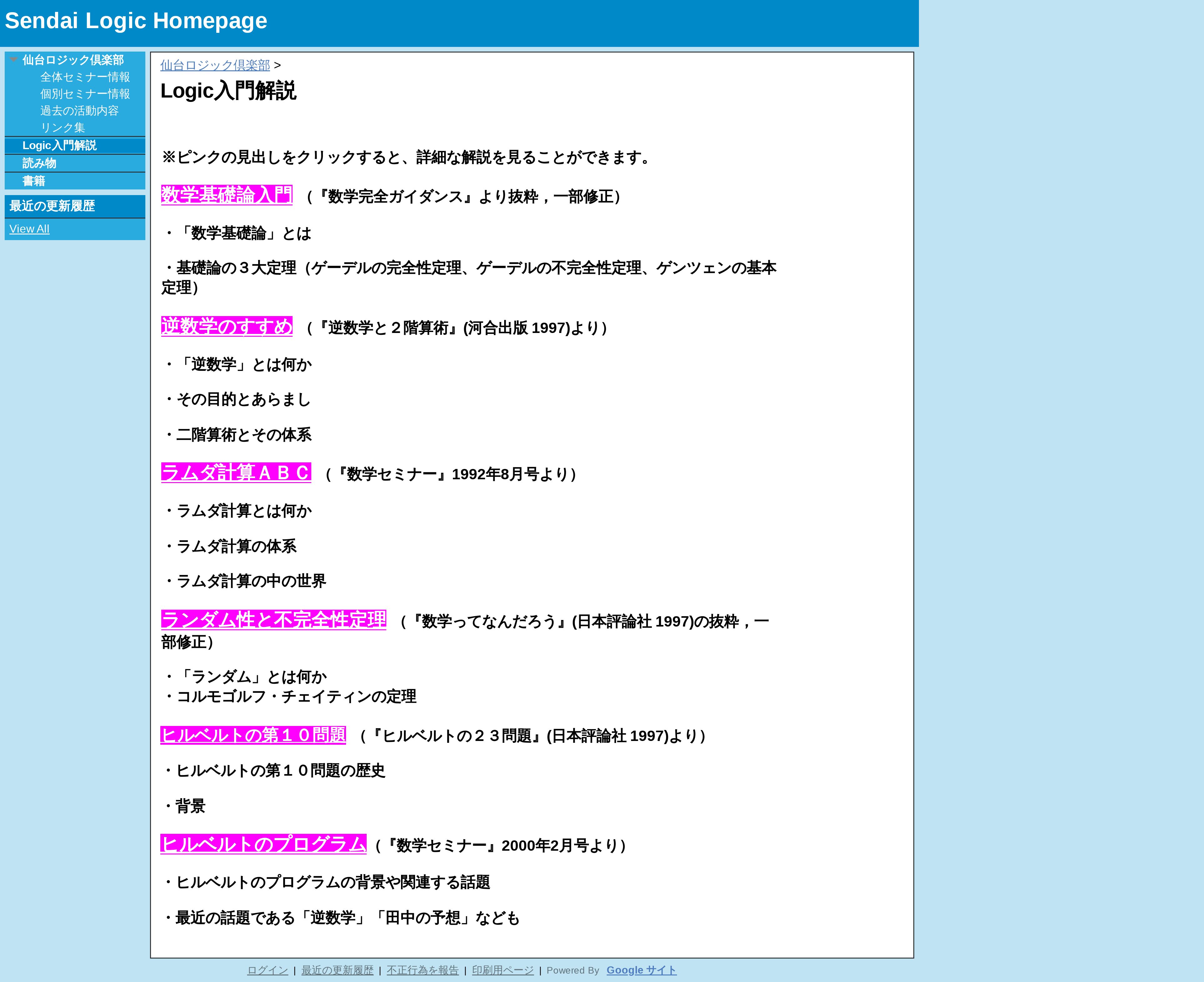Click the 不正行為を報告 footer link
The width and height of the screenshot is (1204, 982).
point(423,971)
